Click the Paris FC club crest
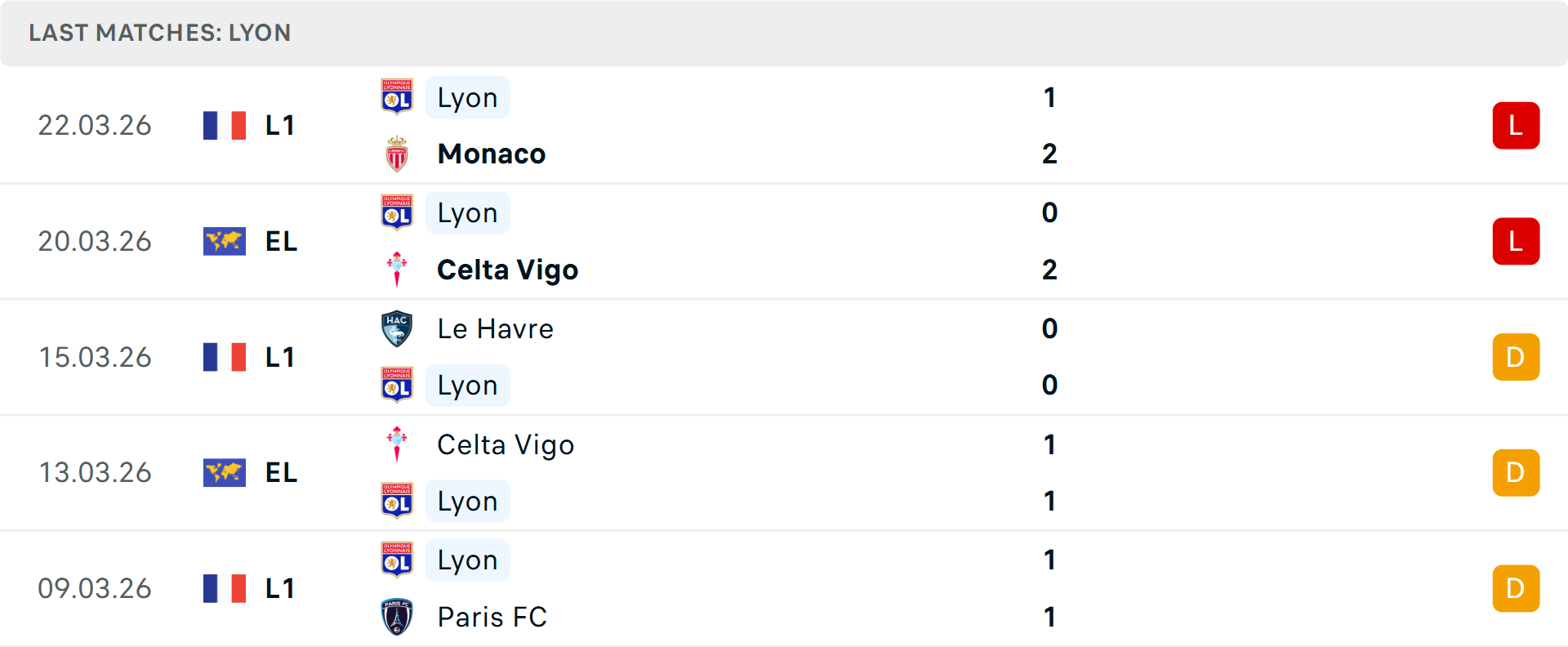The width and height of the screenshot is (1568, 647). [x=397, y=617]
